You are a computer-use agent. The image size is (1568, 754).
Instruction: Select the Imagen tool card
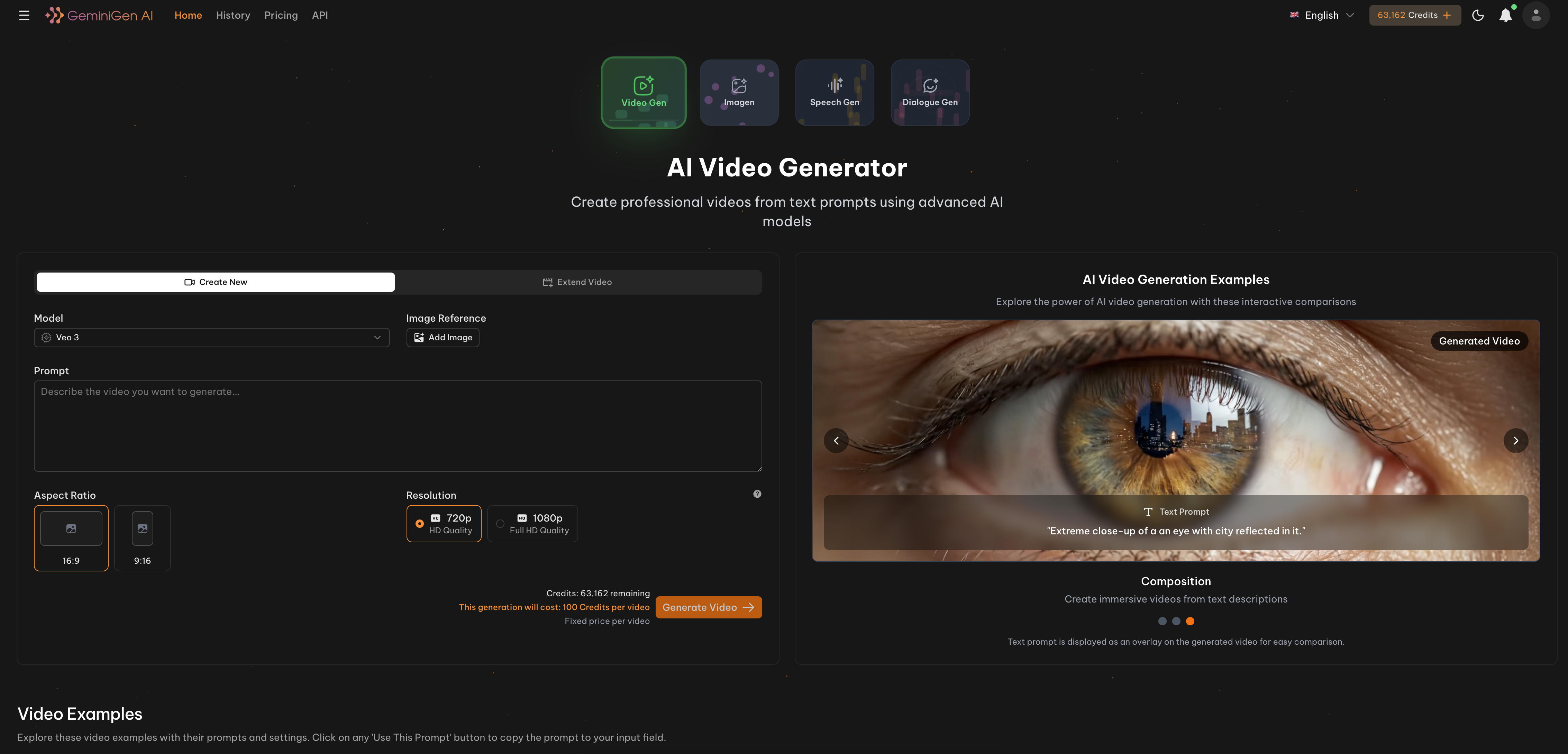coord(739,92)
